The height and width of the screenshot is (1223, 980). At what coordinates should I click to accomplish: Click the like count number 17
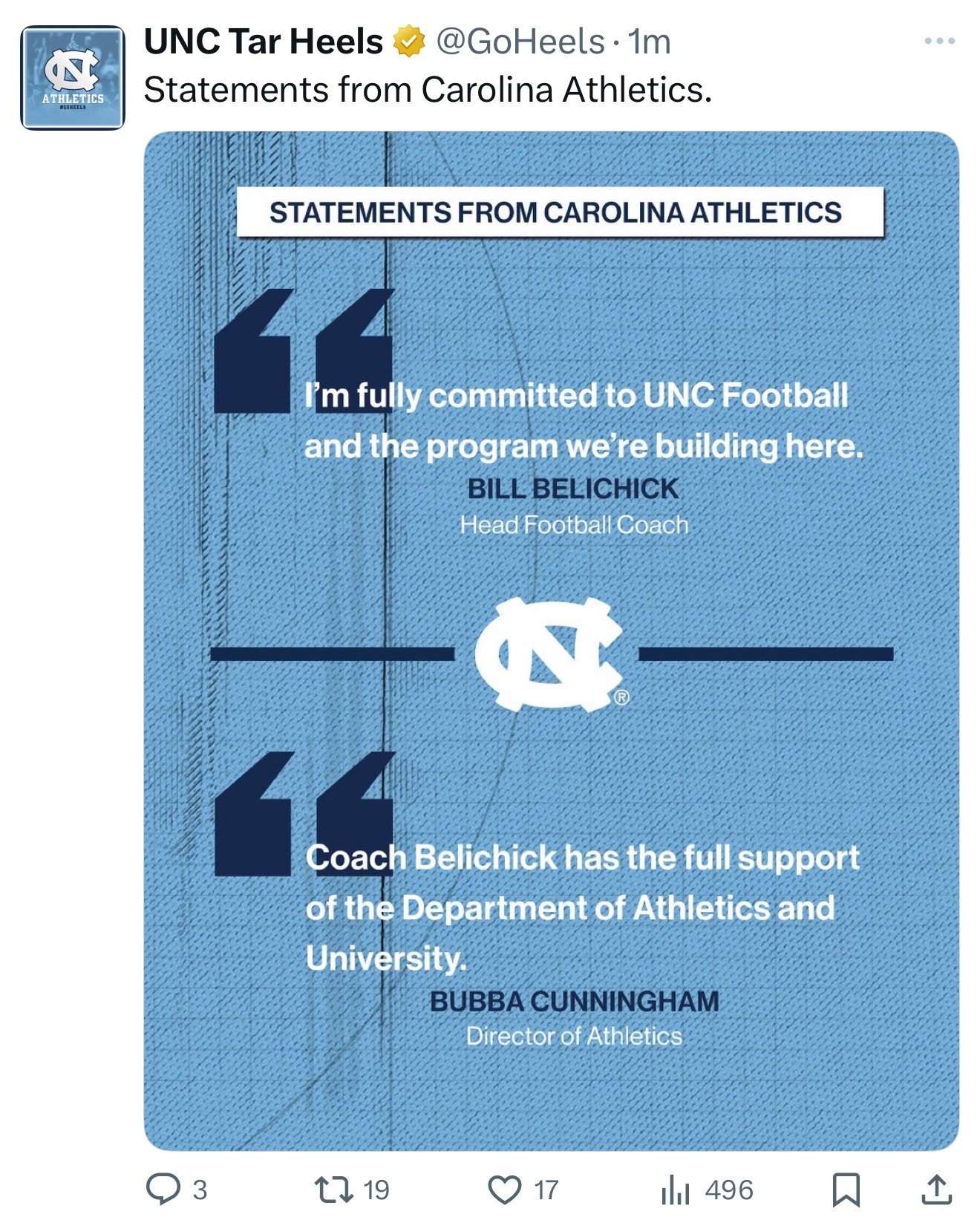pos(546,1190)
